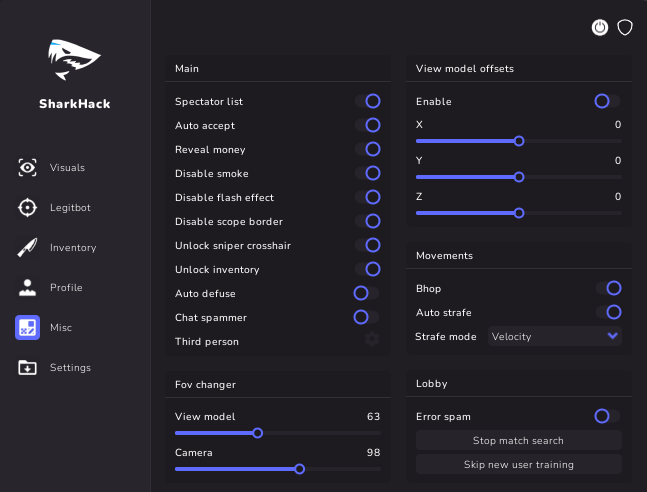Go to the Legitbot section
The image size is (647, 492).
tap(70, 208)
